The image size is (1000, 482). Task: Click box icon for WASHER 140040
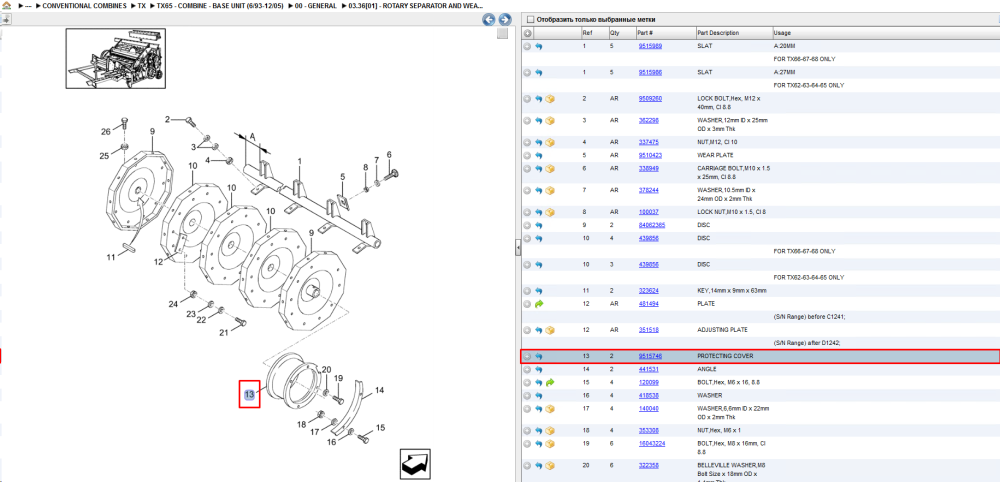click(x=550, y=409)
